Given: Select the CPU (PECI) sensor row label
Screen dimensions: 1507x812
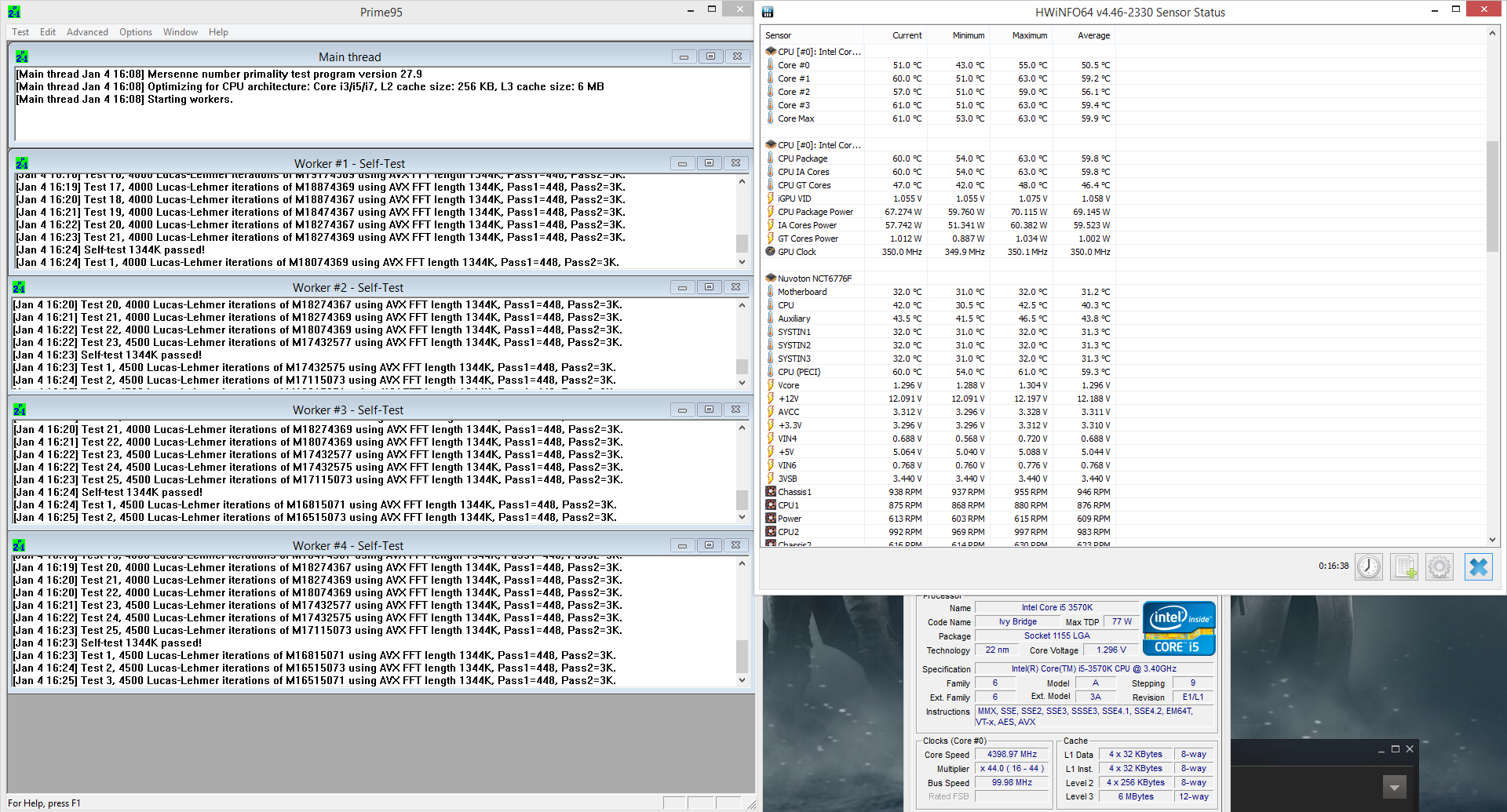Looking at the screenshot, I should (x=799, y=372).
